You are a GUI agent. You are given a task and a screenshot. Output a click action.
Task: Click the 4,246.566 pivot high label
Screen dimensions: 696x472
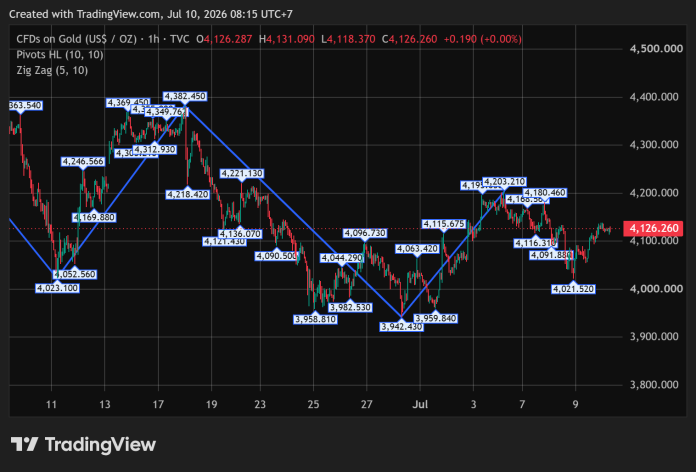(x=83, y=162)
